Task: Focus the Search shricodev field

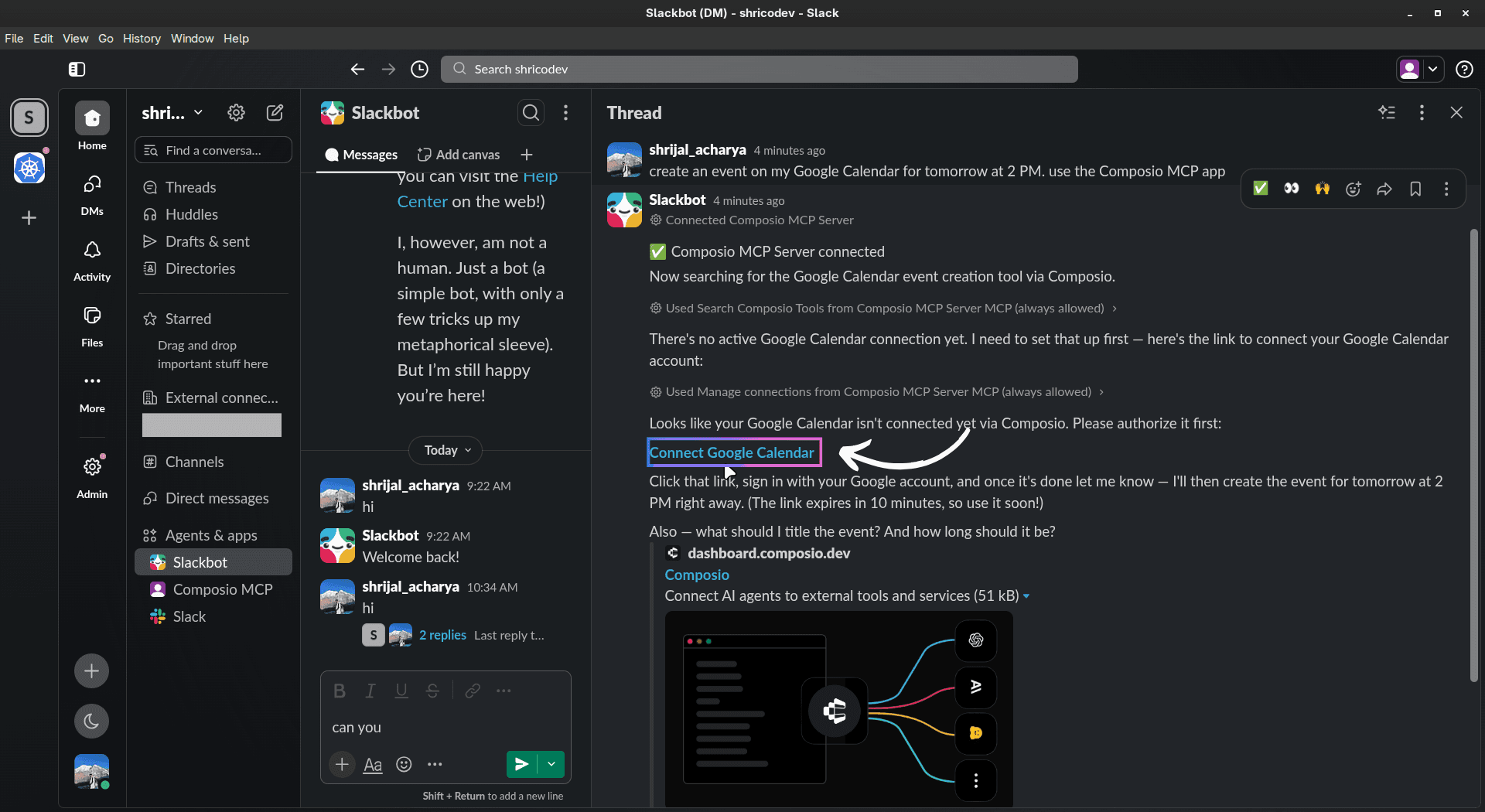Action: [x=760, y=70]
